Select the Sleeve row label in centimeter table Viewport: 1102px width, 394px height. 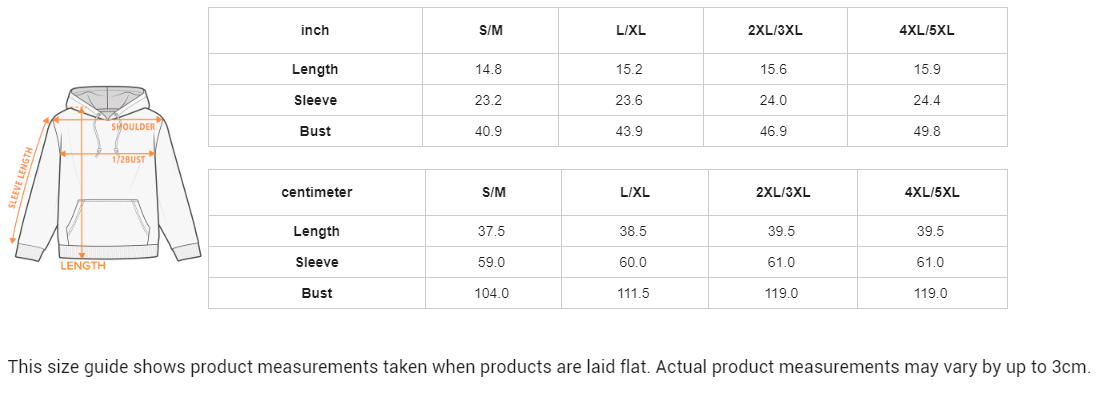317,262
